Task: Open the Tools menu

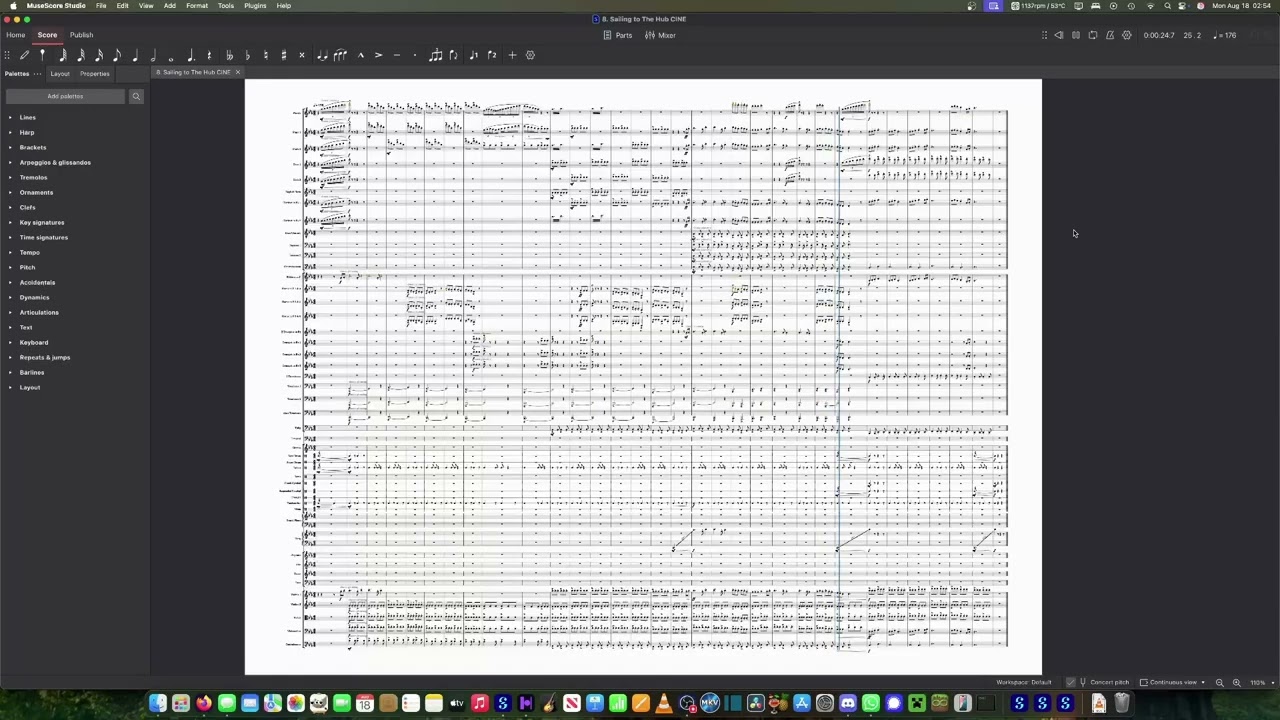Action: [226, 6]
